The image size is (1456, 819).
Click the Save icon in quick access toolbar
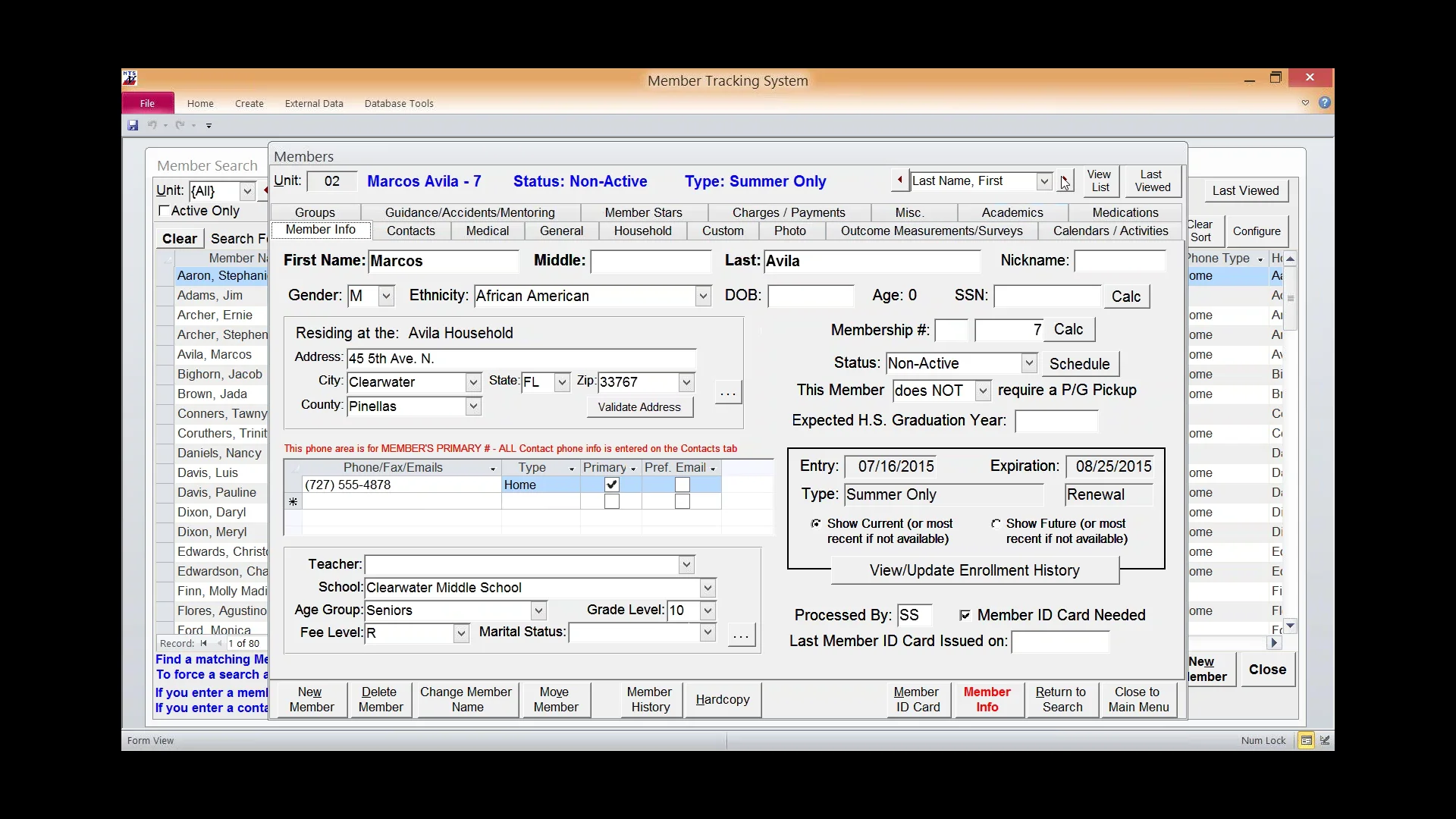[x=133, y=125]
